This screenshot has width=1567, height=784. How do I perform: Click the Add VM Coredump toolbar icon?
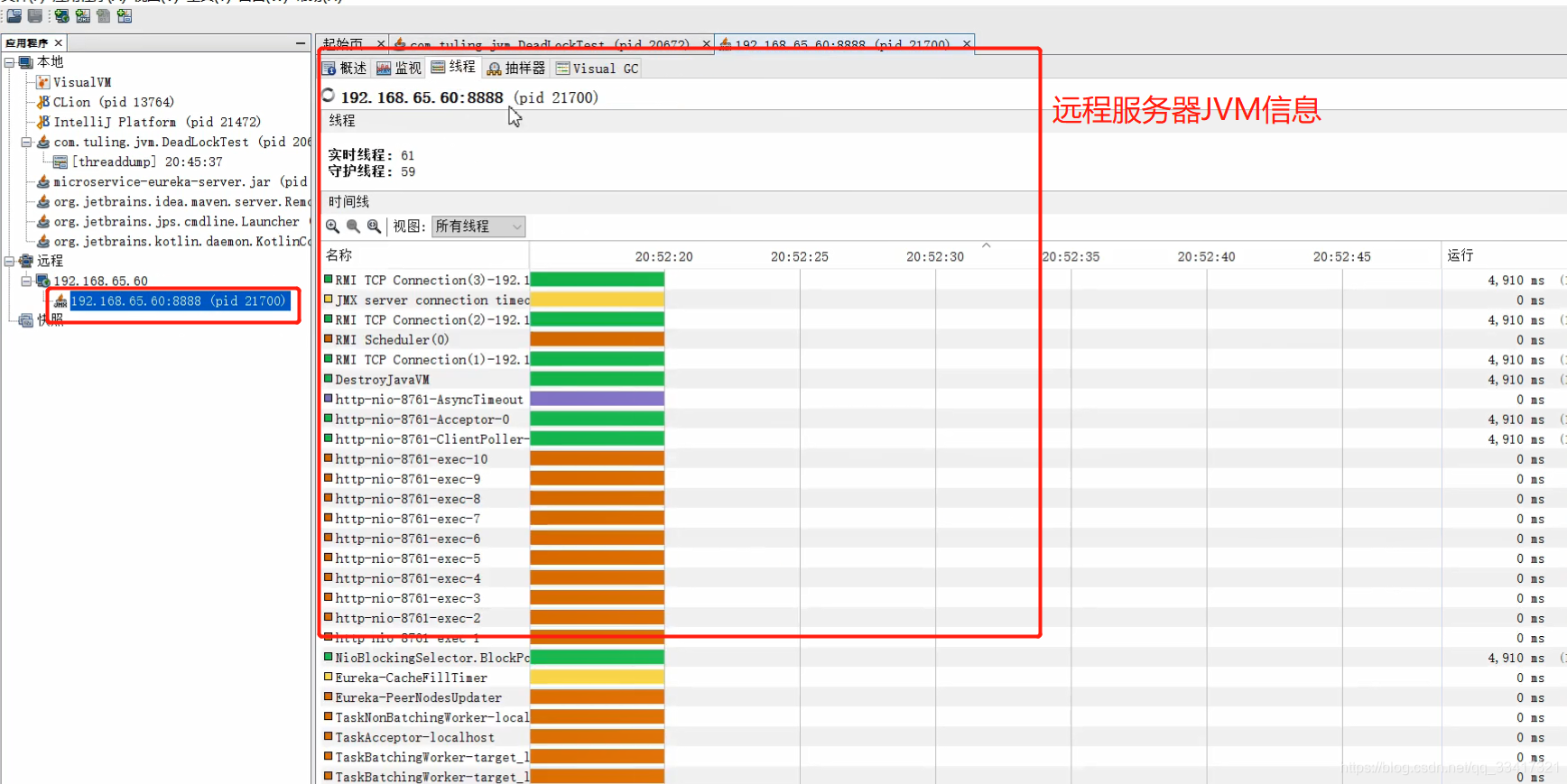point(103,15)
